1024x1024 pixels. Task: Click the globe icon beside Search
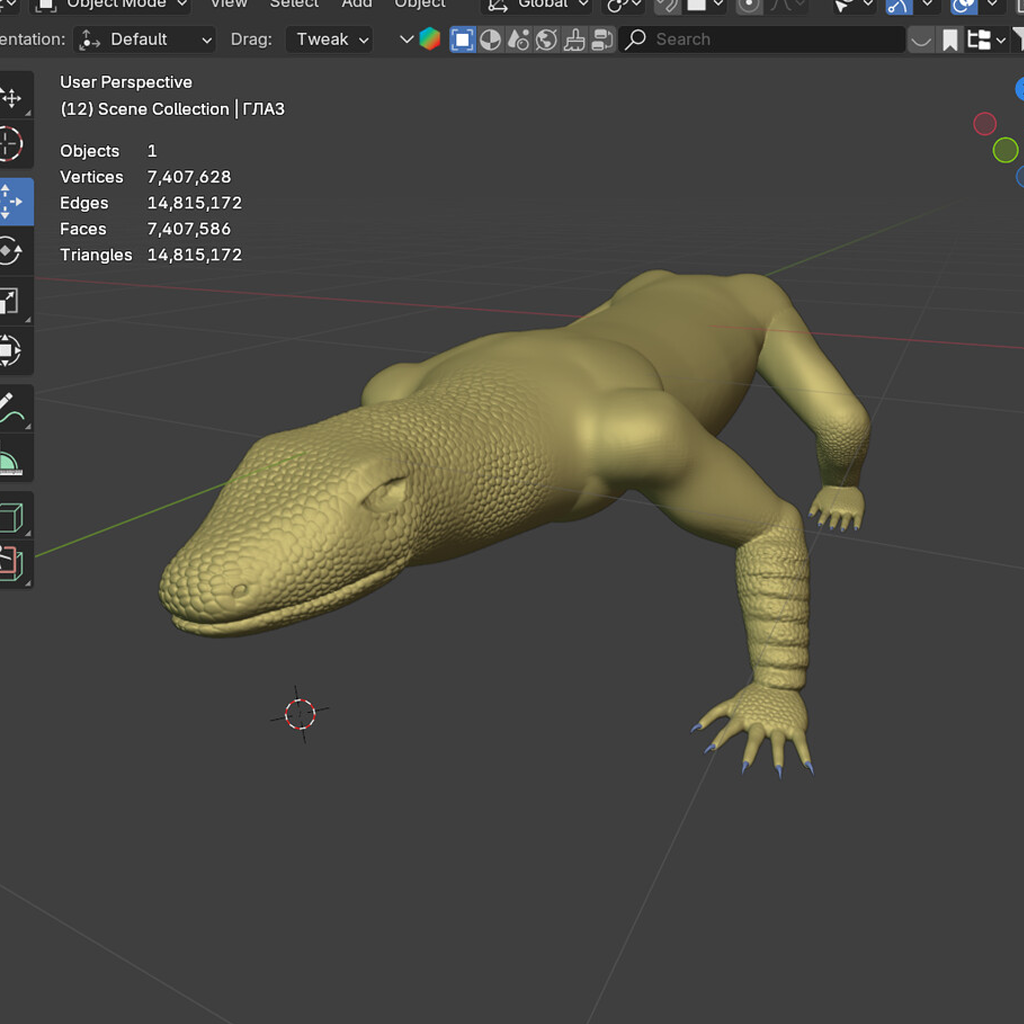[547, 40]
